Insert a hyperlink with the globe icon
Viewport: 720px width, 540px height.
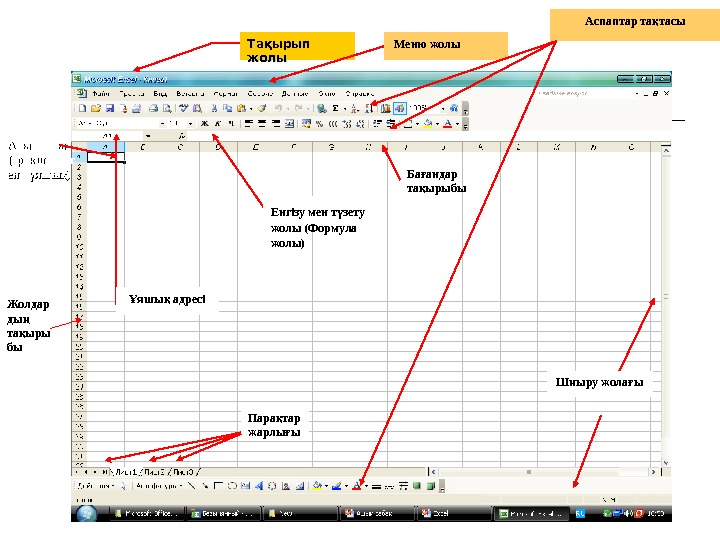pyautogui.click(x=321, y=108)
